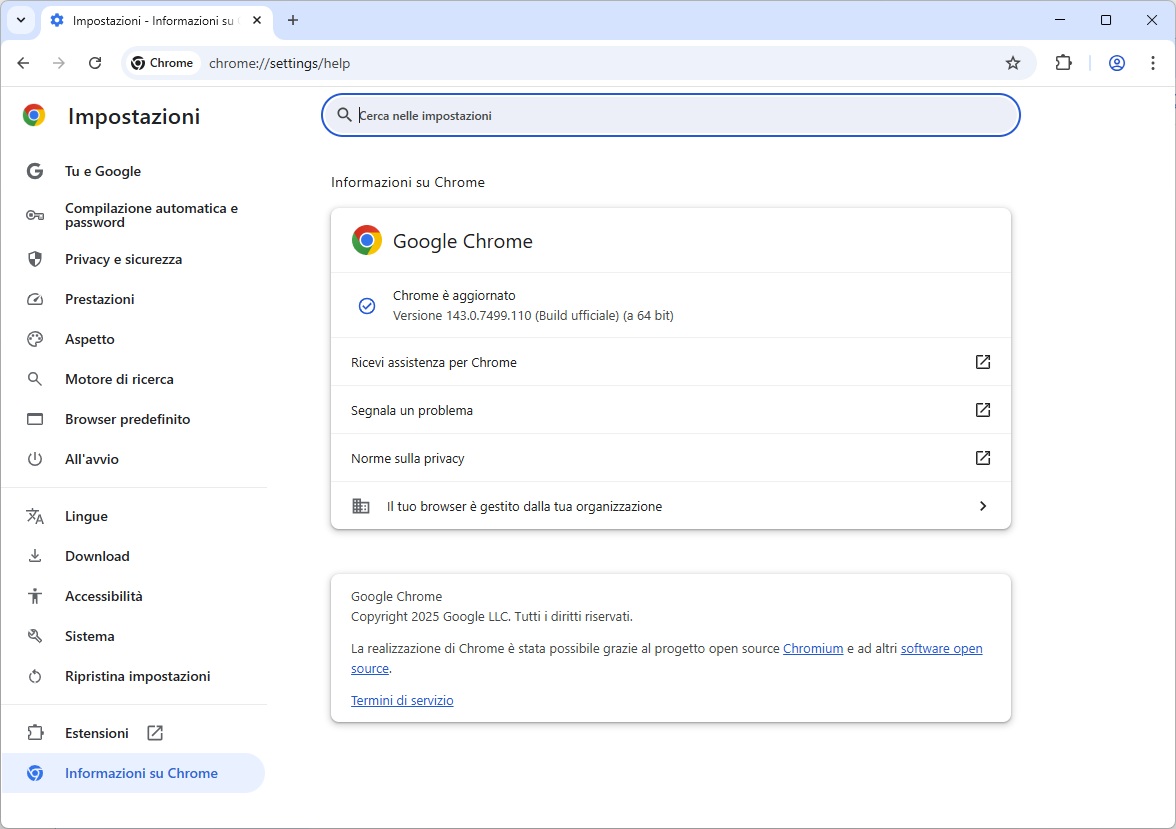Open Termini di servizio link
The width and height of the screenshot is (1176, 829).
click(x=402, y=700)
